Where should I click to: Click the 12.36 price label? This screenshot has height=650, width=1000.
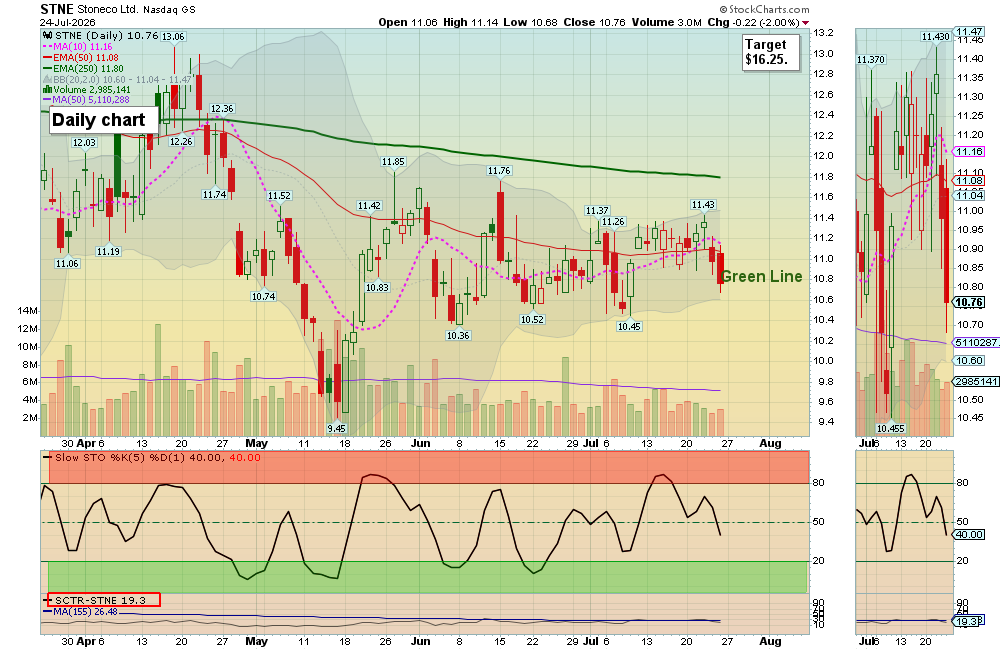tap(222, 108)
